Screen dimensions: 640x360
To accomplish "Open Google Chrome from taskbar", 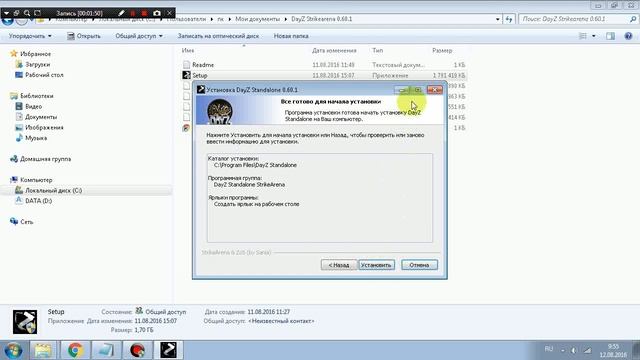I will pyautogui.click(x=76, y=350).
